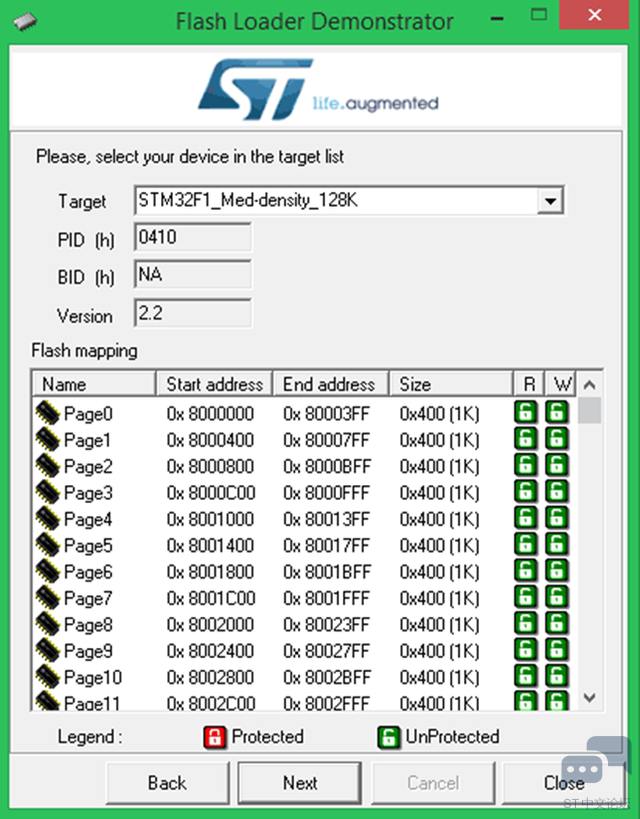Click Page3 read protection lock icon
Screen dimensions: 640x819
[x=526, y=491]
